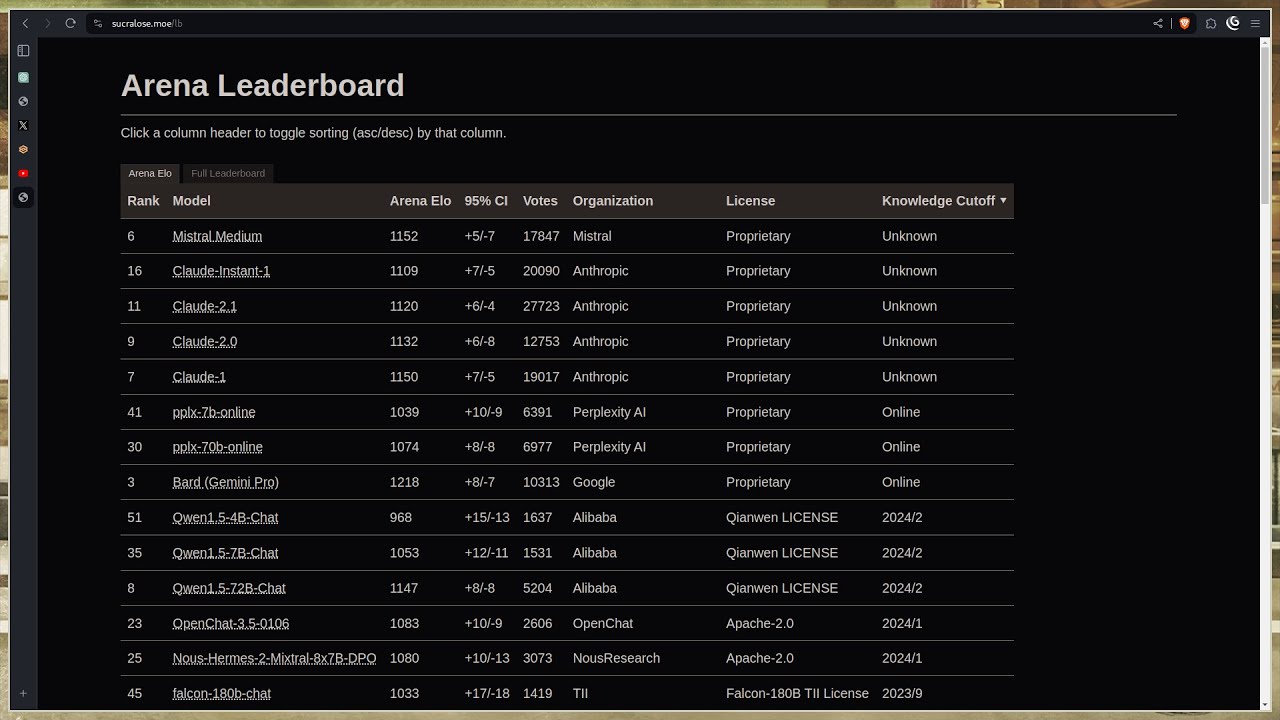Open the Qwen1.5-72B-Chat link
1280x720 pixels.
pos(229,588)
